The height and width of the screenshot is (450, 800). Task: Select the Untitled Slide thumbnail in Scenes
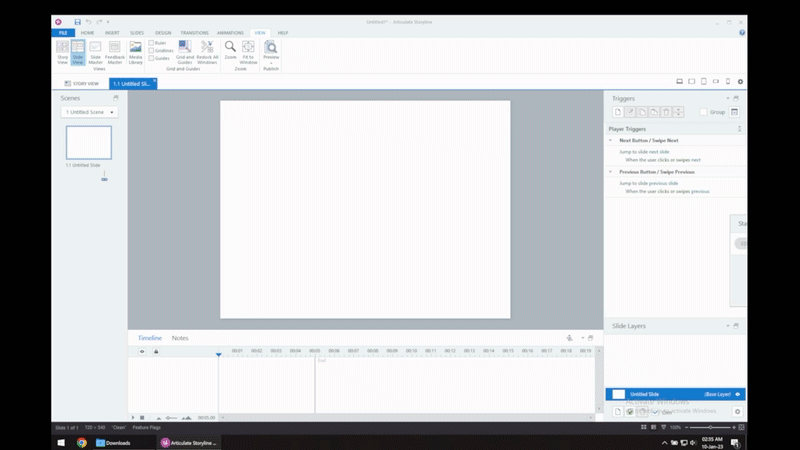(89, 142)
